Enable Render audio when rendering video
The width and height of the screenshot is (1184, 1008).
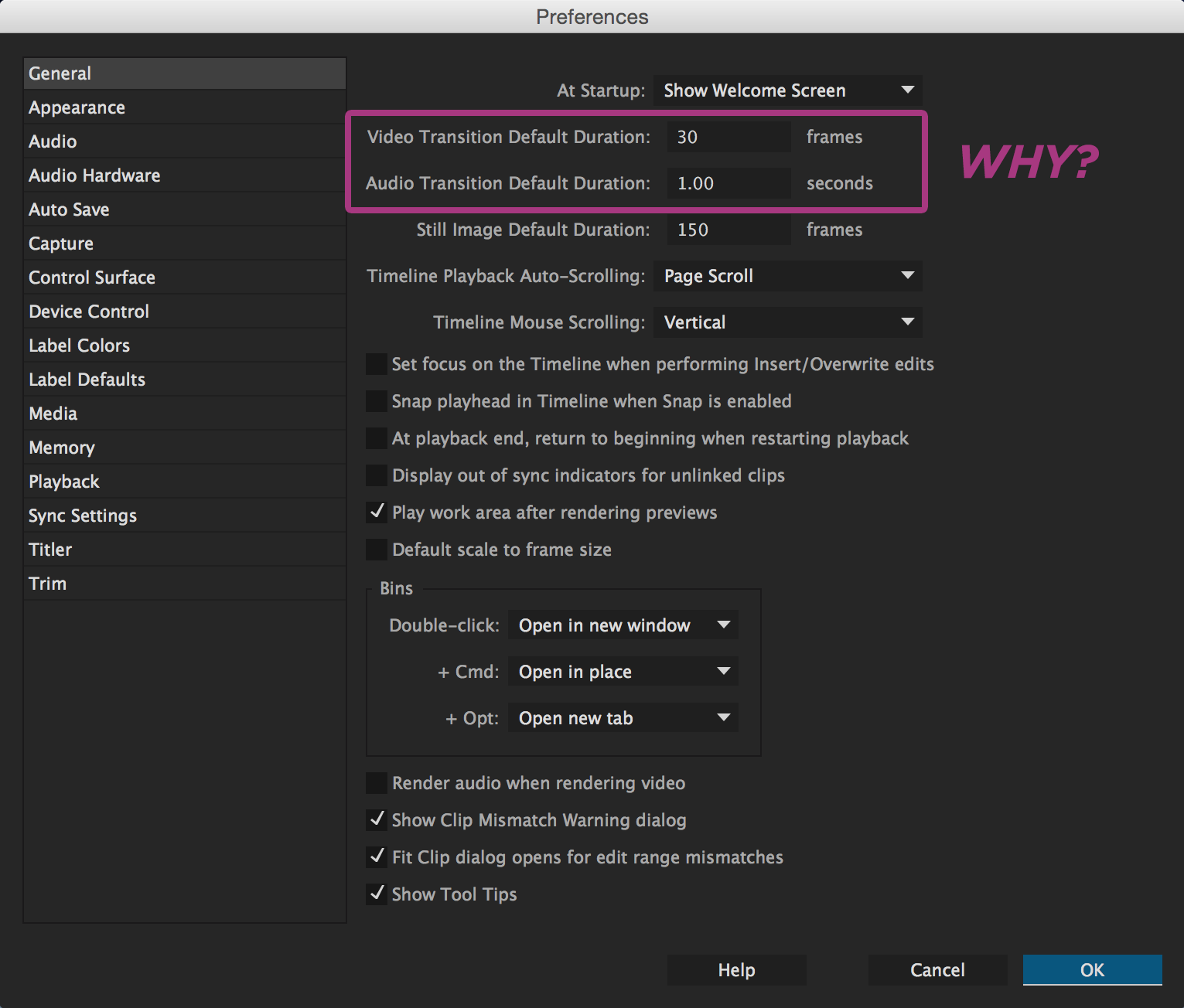(x=377, y=783)
